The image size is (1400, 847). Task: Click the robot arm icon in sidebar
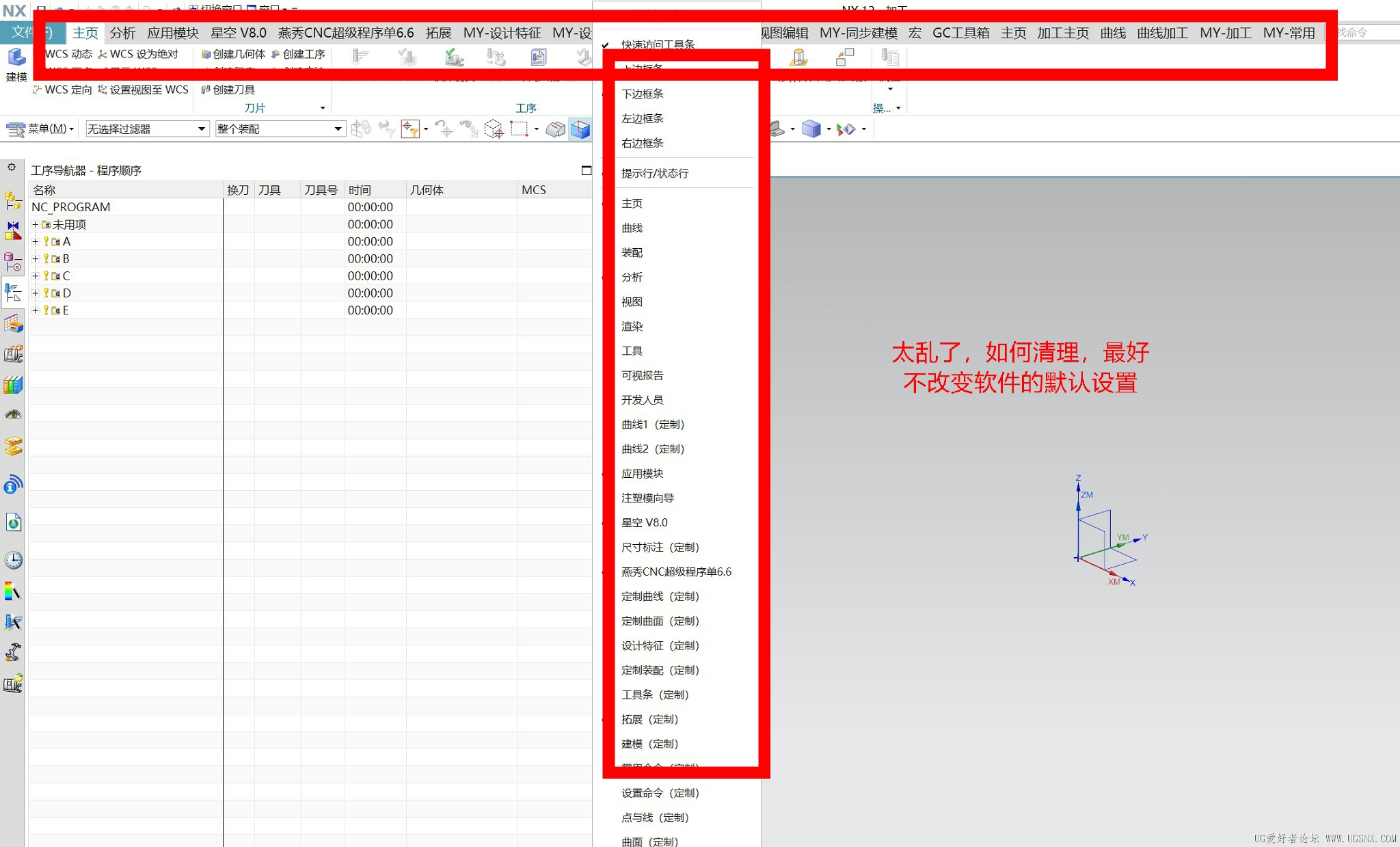coord(13,653)
